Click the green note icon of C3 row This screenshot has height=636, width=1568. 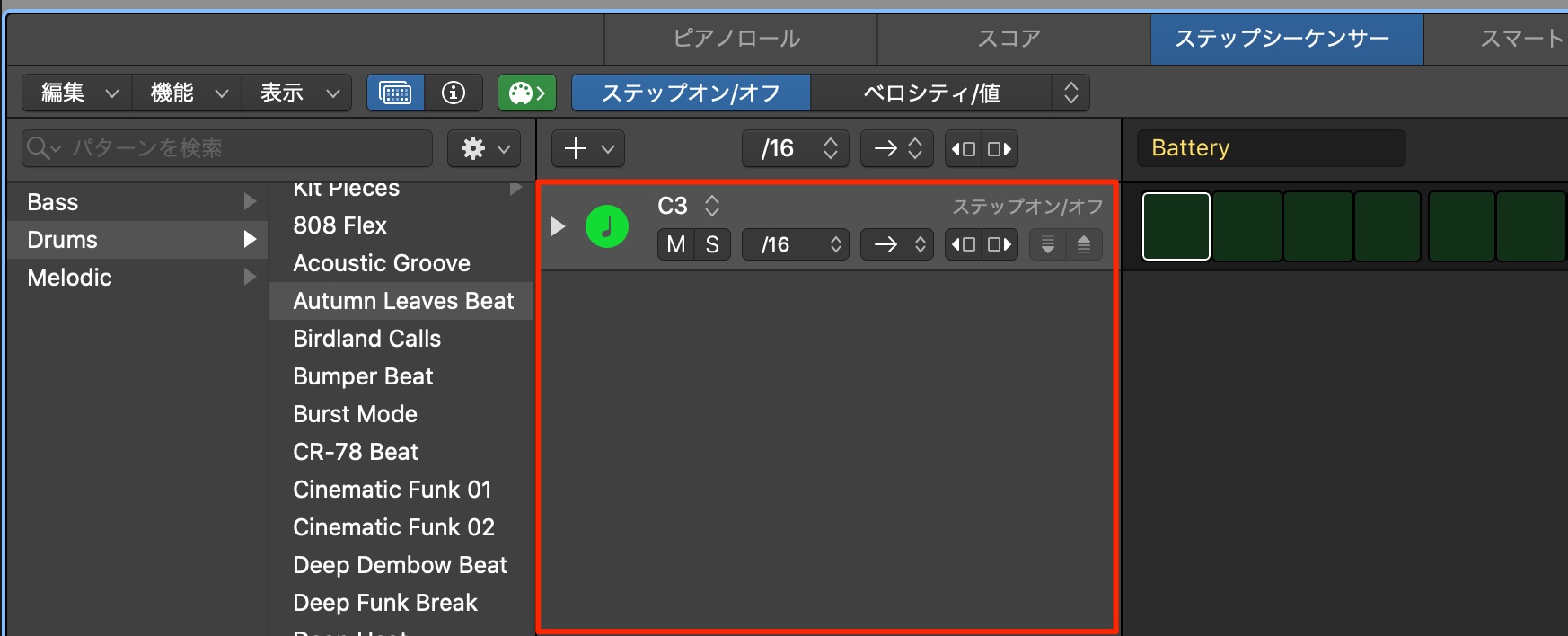click(x=607, y=226)
